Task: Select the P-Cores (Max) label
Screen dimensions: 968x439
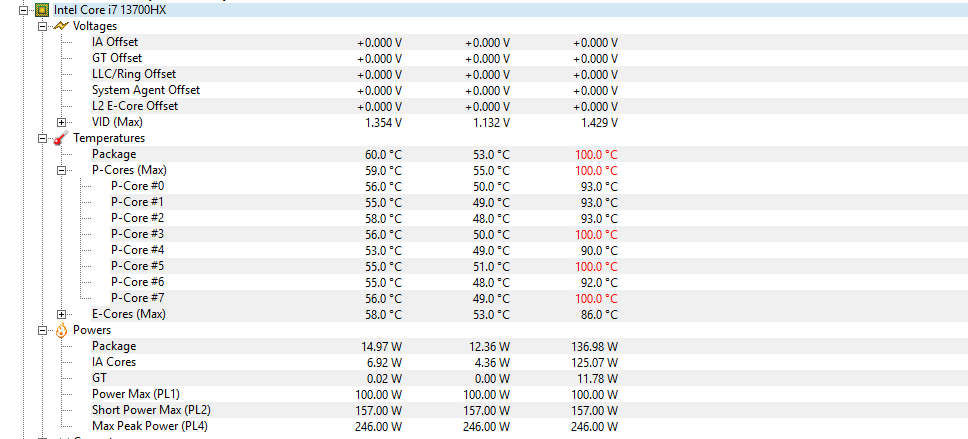Action: click(129, 170)
